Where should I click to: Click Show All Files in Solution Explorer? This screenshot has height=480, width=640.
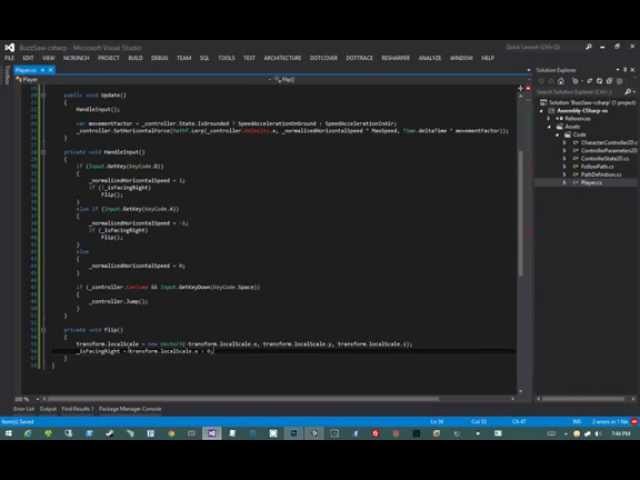click(620, 81)
